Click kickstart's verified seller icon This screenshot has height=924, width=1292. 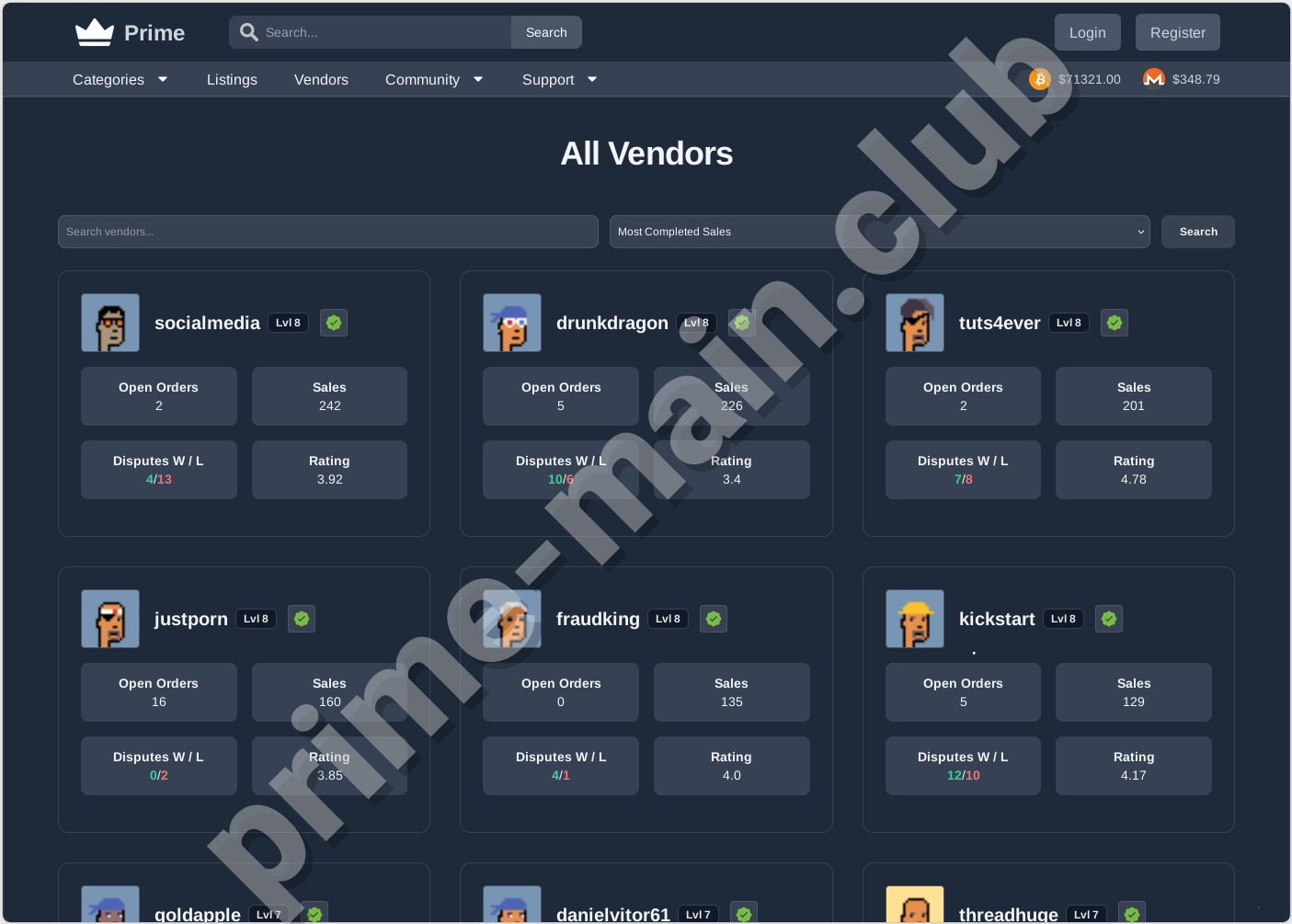click(x=1109, y=619)
